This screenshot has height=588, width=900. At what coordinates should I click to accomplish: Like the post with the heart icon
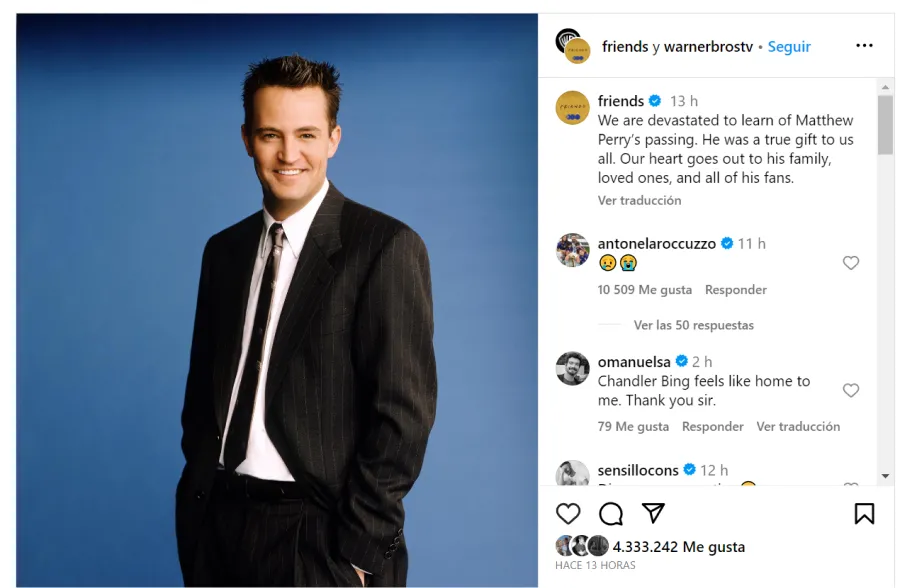pyautogui.click(x=568, y=513)
